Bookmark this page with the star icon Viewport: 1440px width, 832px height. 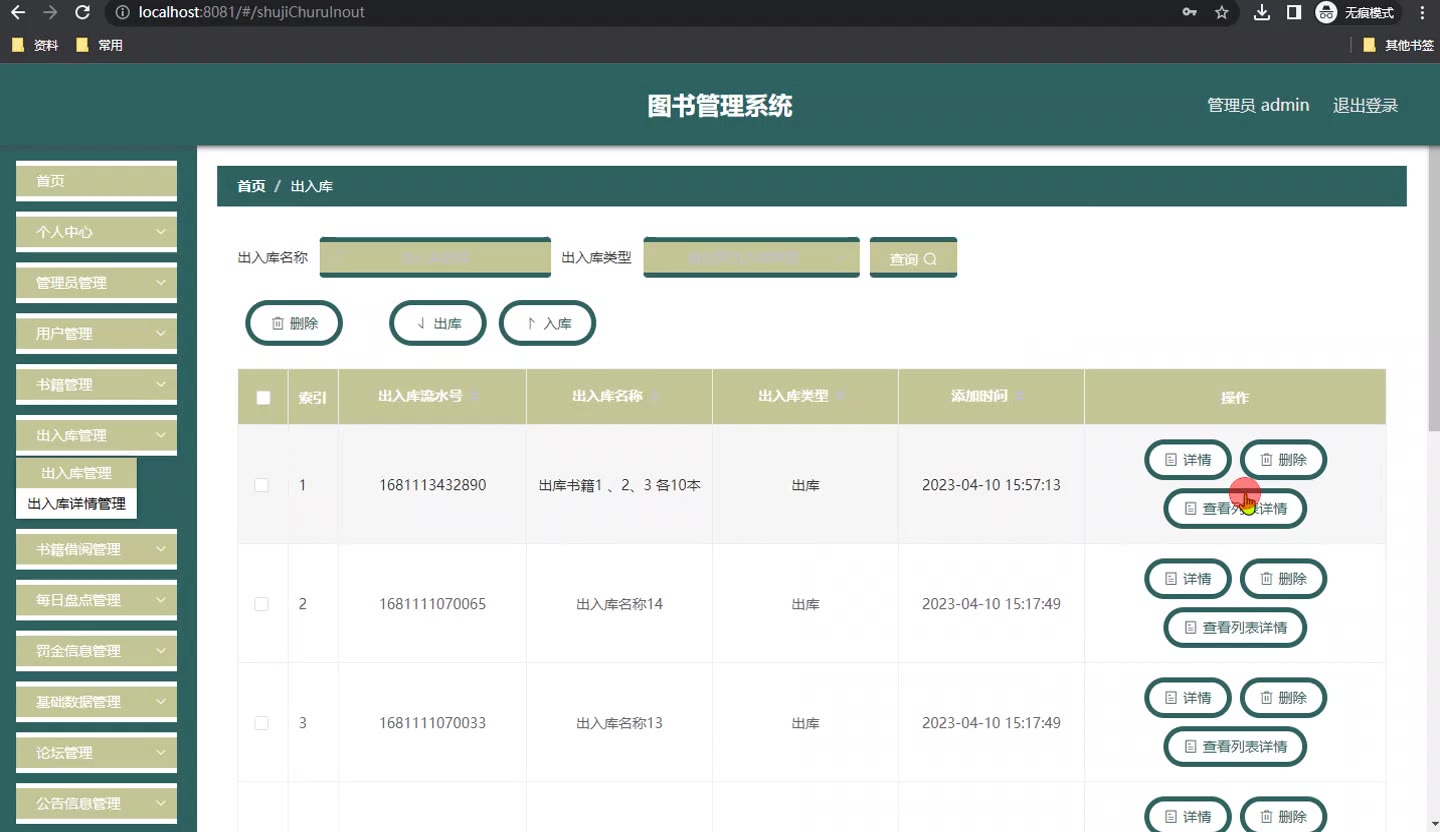[1221, 13]
